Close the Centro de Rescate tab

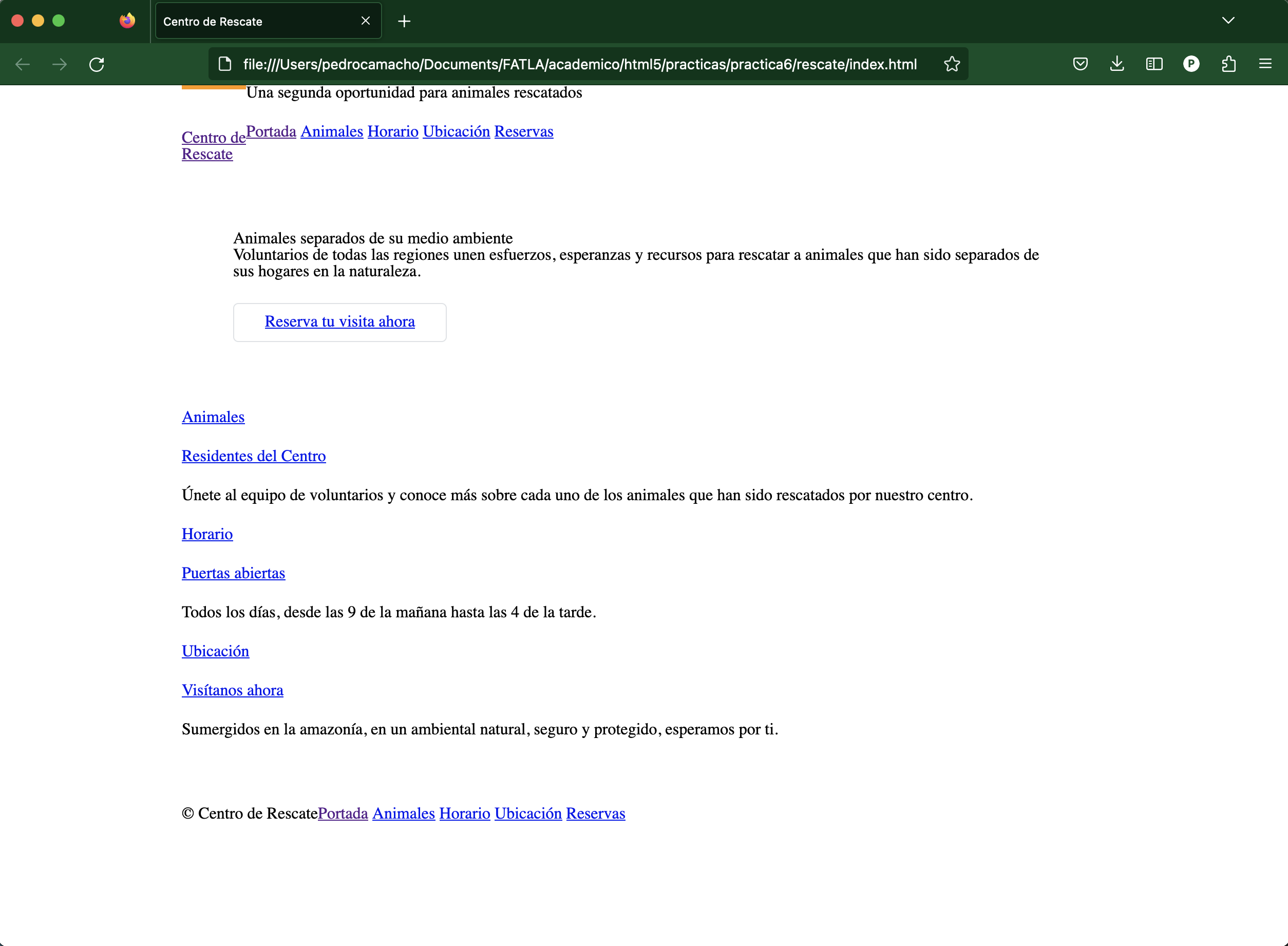(x=365, y=21)
